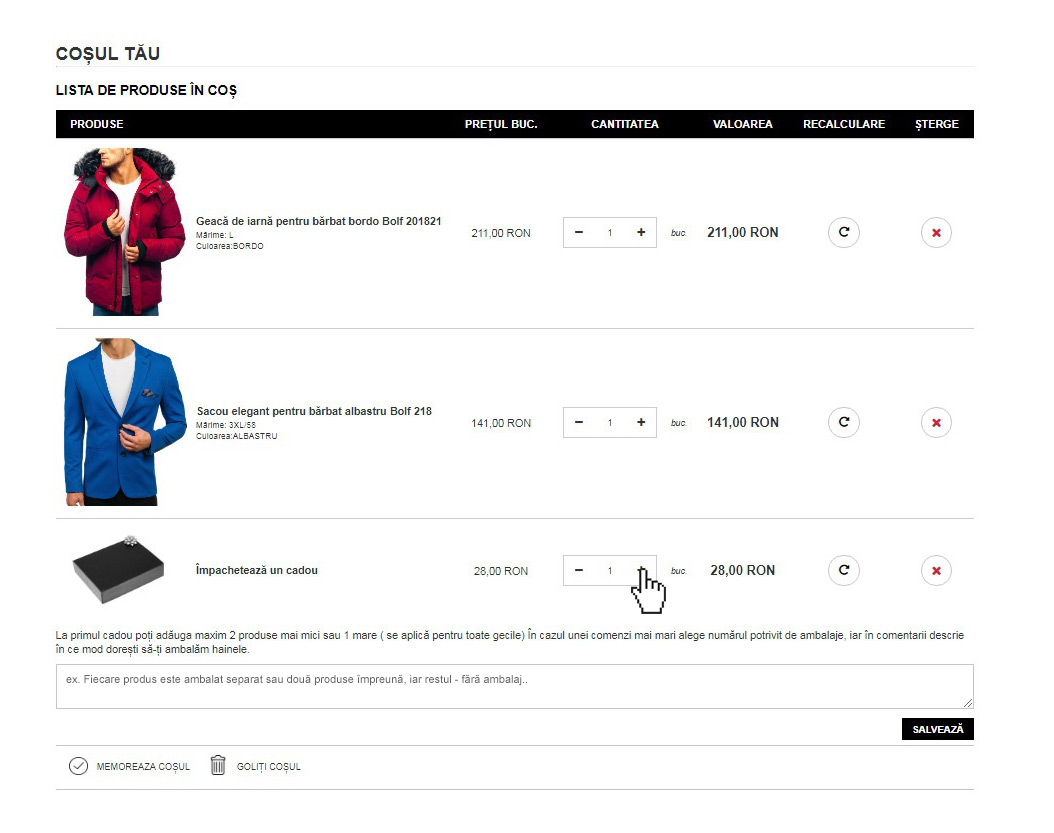The image size is (1054, 833).
Task: Click the black gift box thumbnail
Action: click(x=118, y=570)
